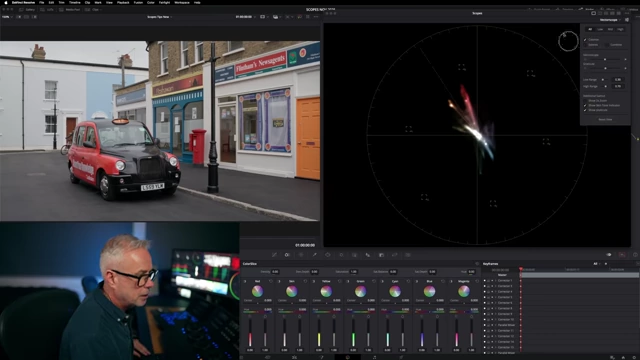Open the vectorscope settings icon

pyautogui.click(x=627, y=20)
